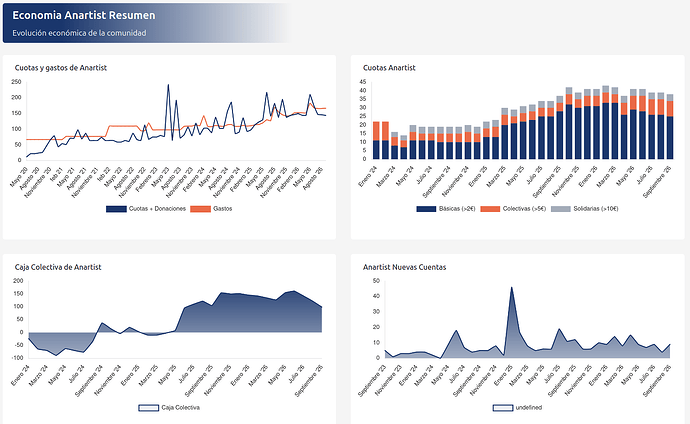This screenshot has width=690, height=424.
Task: Click the gray Solidarias (>10€) legend swatch
Action: coord(561,209)
